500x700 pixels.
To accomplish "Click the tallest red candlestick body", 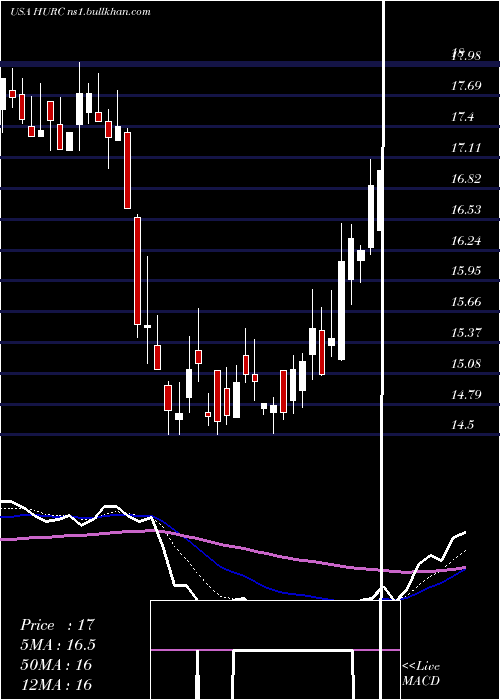I will point(138,271).
